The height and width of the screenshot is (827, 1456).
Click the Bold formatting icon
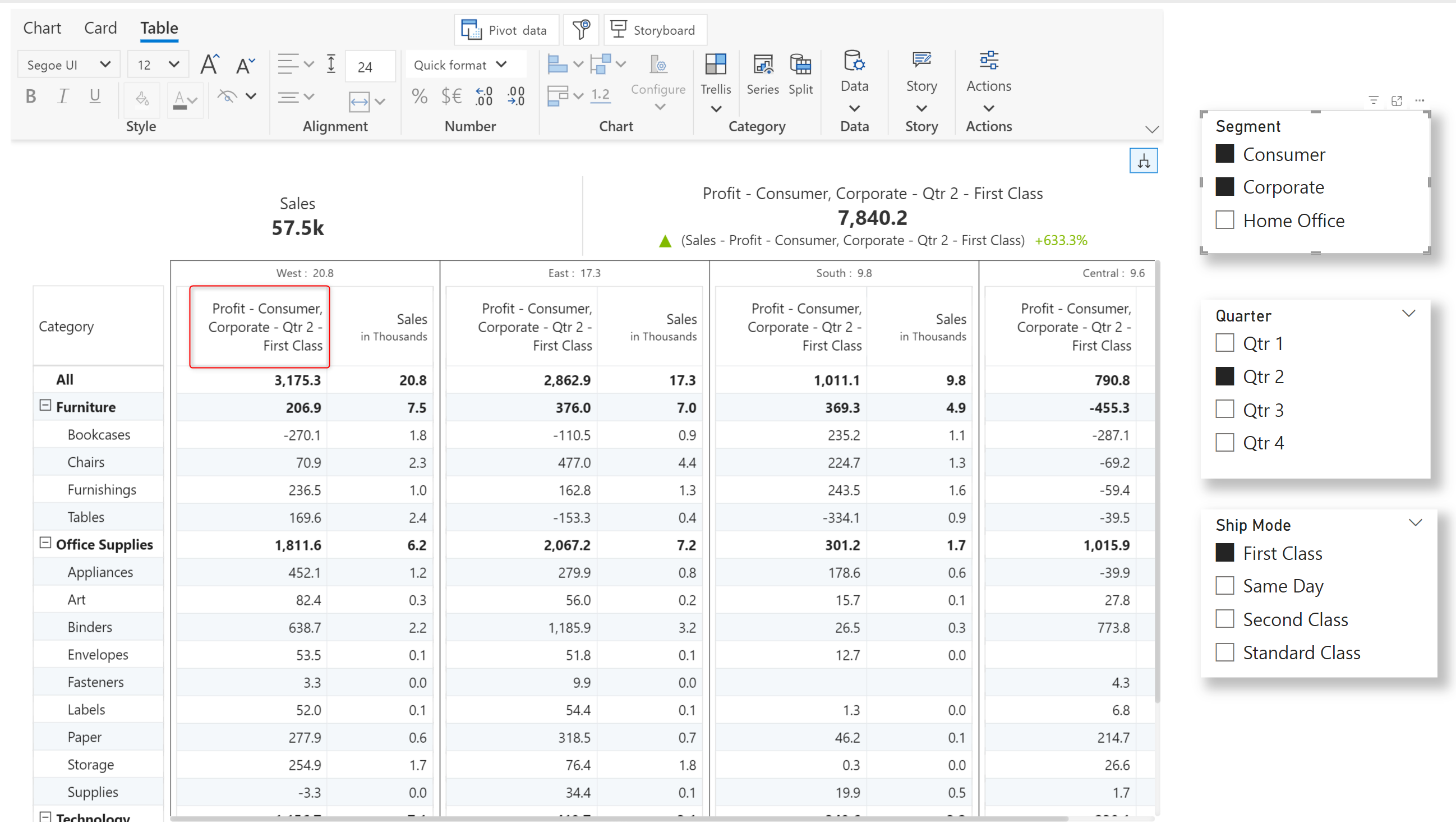tap(31, 97)
